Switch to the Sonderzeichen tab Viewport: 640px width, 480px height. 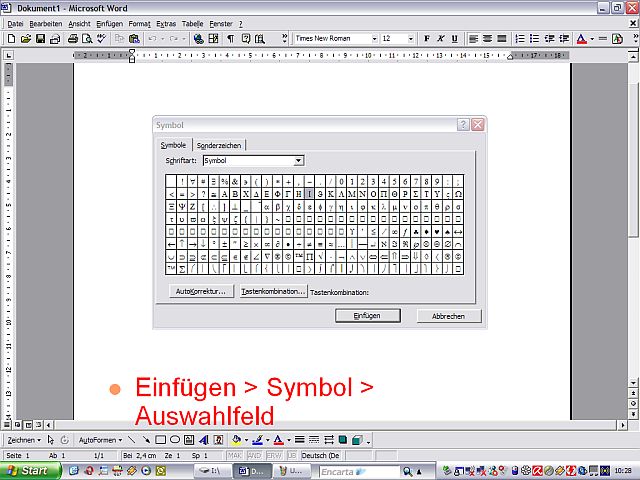(x=219, y=145)
